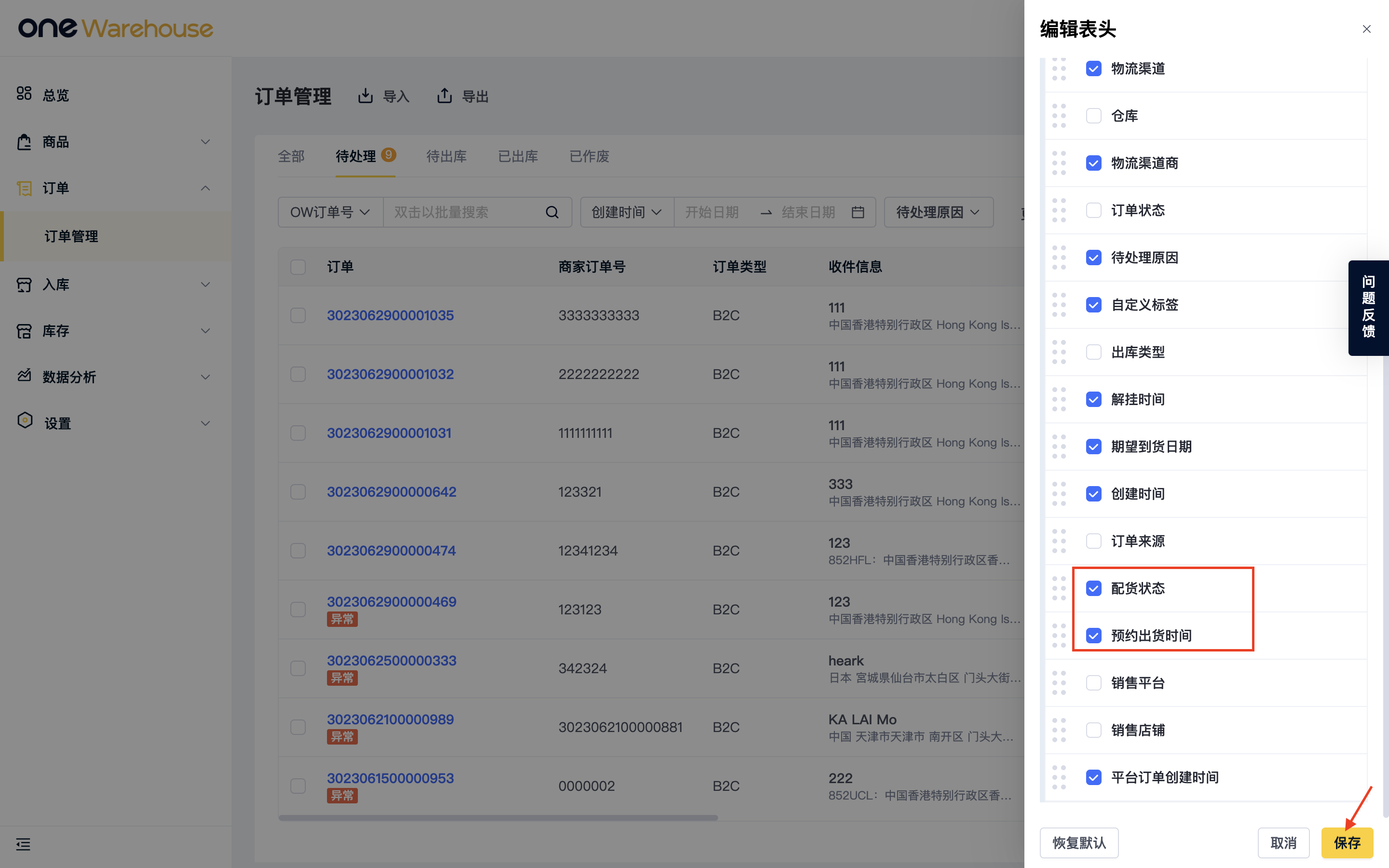Screen dimensions: 1389x868
Task: Click the 设置 hexagon icon in sidebar
Action: [x=25, y=421]
